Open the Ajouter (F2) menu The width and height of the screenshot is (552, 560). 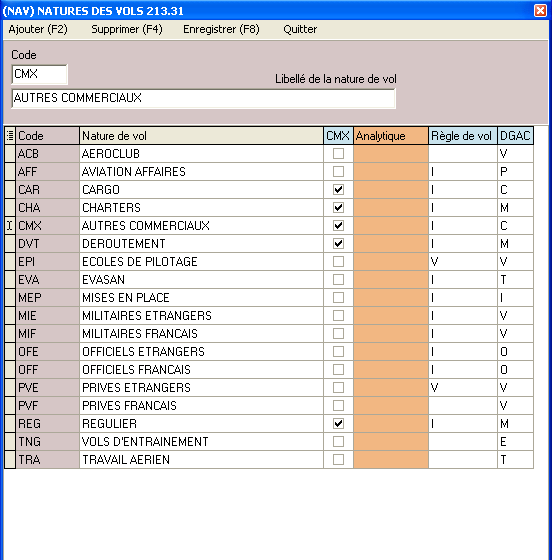tap(38, 29)
